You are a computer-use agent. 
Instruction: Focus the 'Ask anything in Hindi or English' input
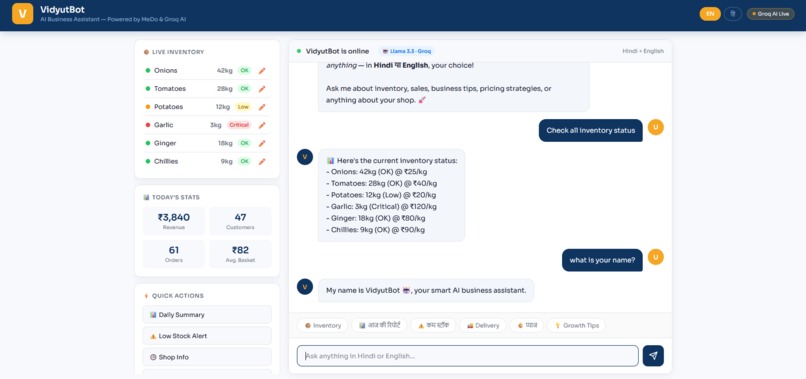468,356
